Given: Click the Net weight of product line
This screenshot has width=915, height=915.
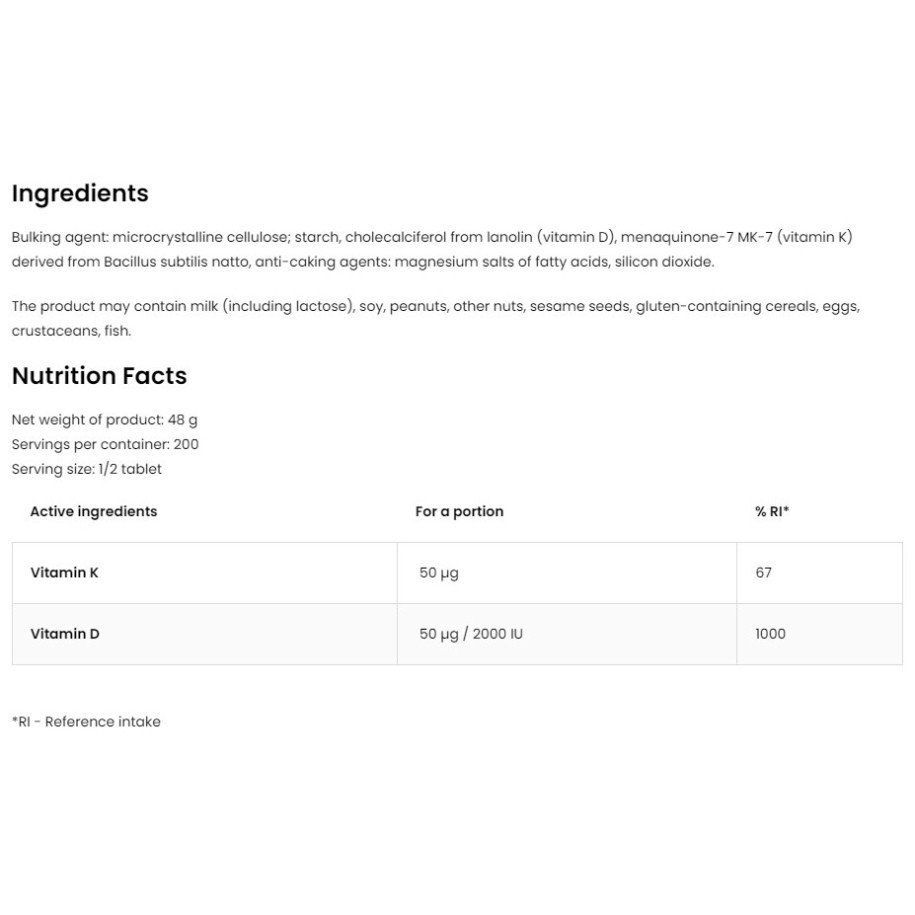Looking at the screenshot, I should [104, 420].
